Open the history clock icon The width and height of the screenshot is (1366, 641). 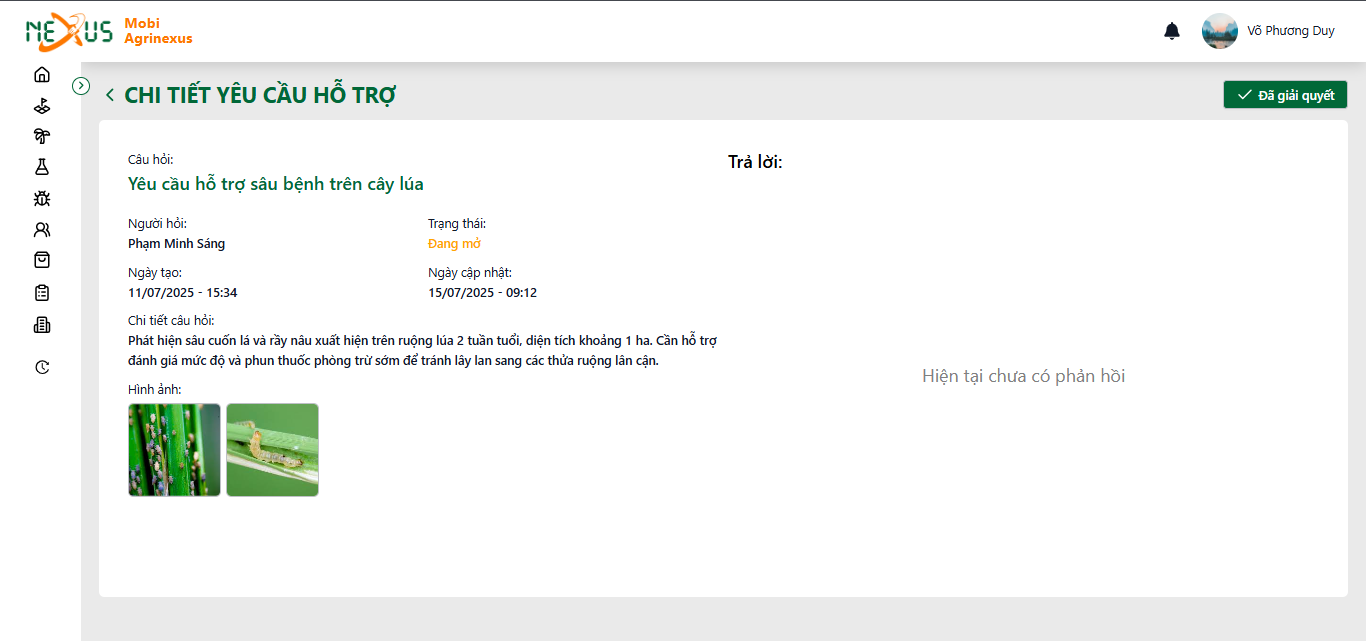41,367
